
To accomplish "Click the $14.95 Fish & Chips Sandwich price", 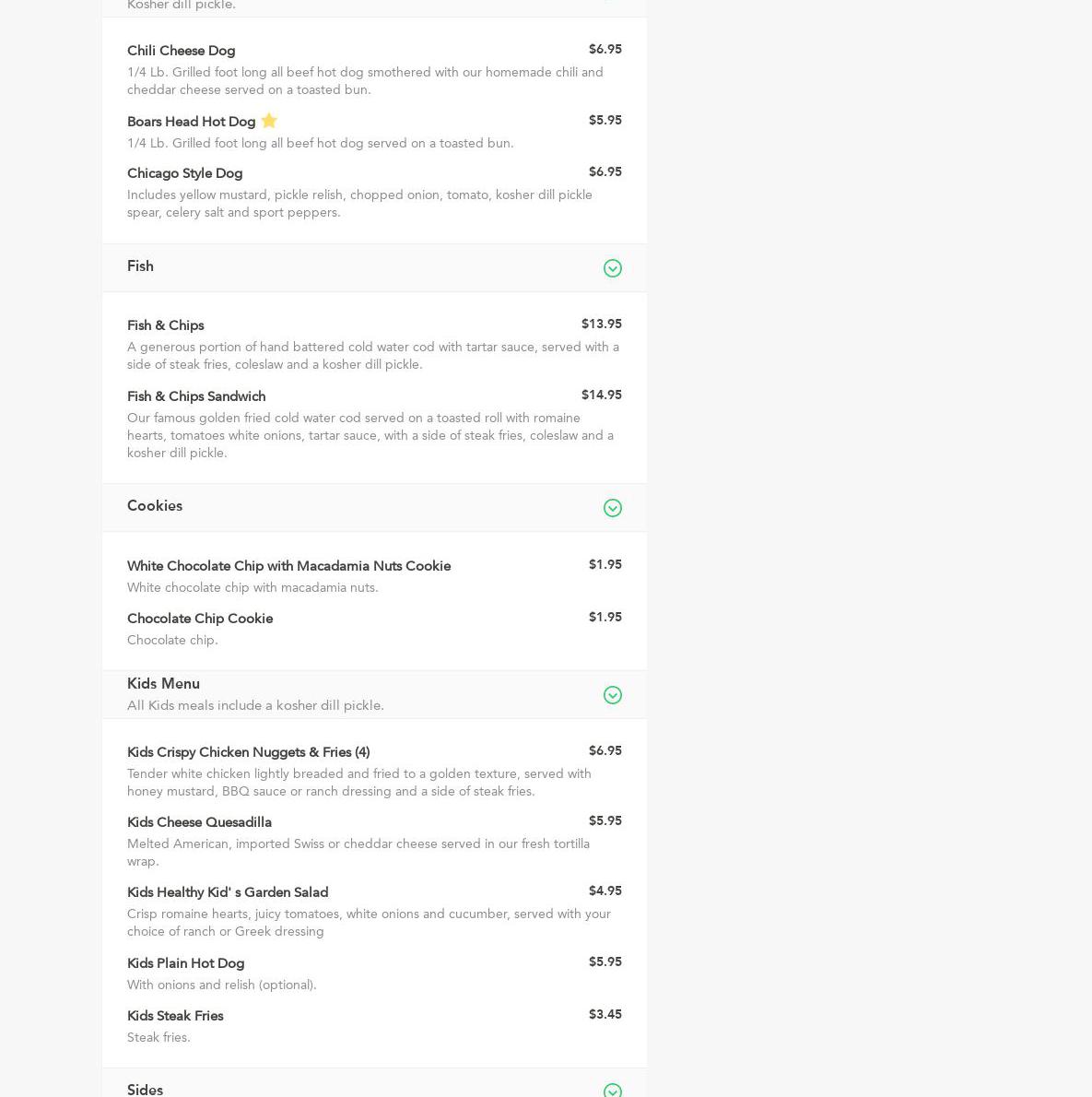I will [x=601, y=395].
